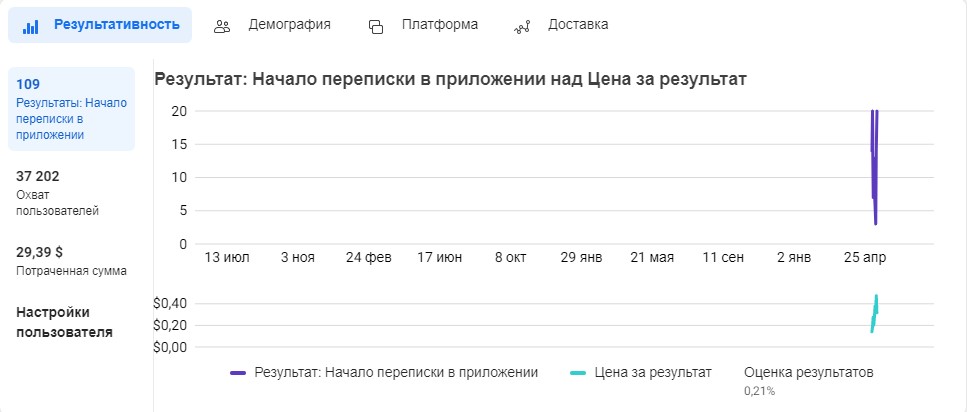Click Оценка результатов 0,21% text

pyautogui.click(x=809, y=381)
